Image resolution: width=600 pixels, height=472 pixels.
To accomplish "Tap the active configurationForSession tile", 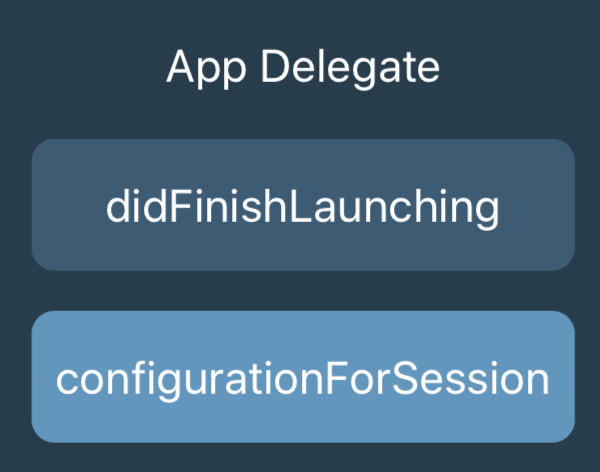I will pyautogui.click(x=303, y=377).
